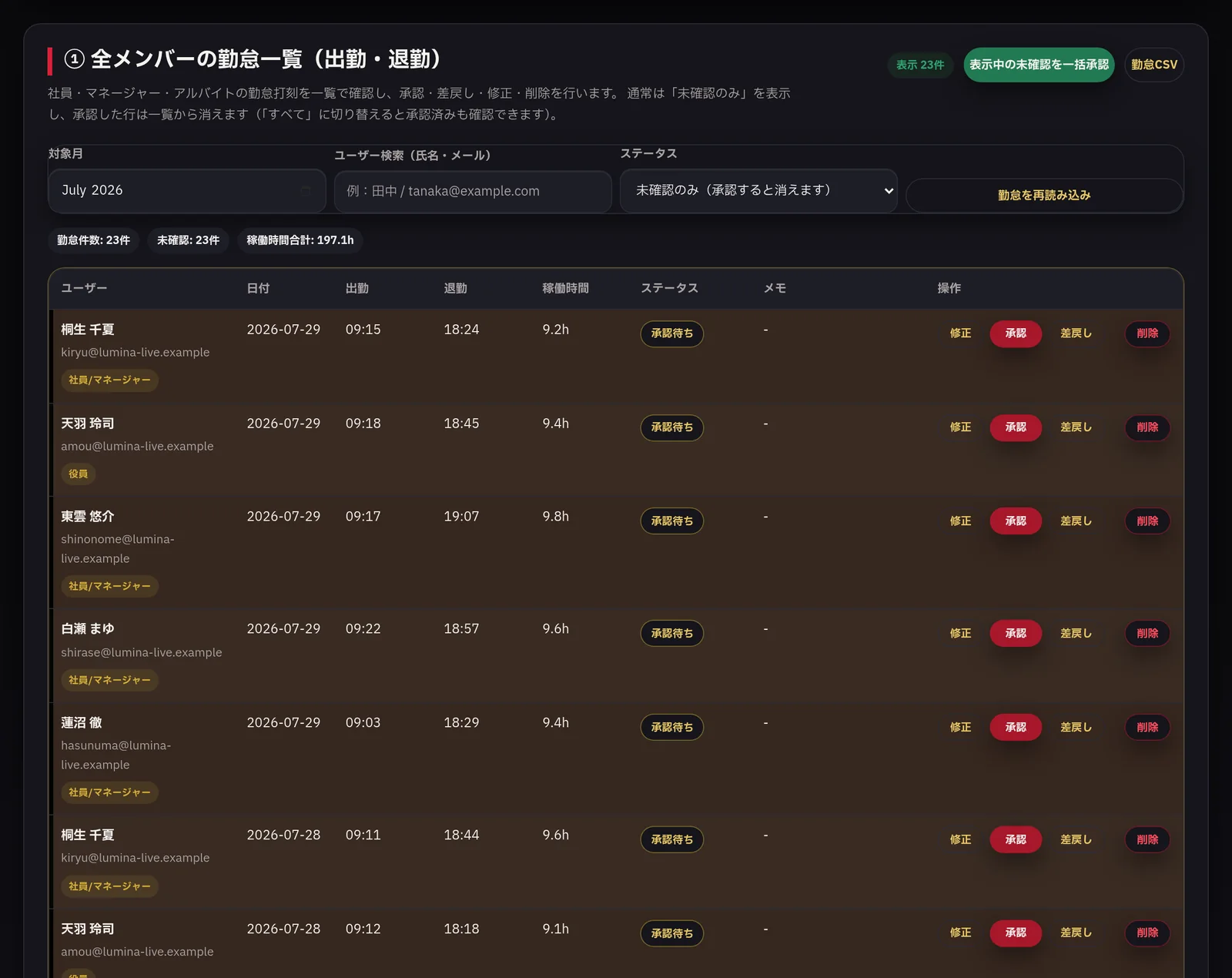Approve 天羽 玲司 2026-07-28 record
Screen dimensions: 1232x978
point(1016,933)
